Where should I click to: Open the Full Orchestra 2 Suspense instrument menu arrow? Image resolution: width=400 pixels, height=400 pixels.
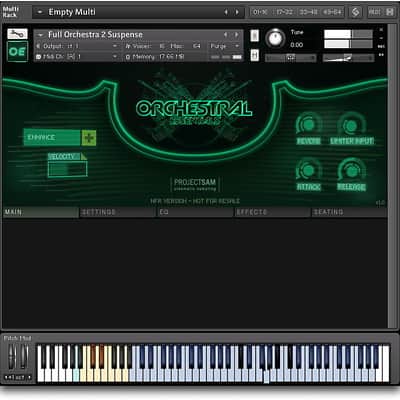pos(41,35)
